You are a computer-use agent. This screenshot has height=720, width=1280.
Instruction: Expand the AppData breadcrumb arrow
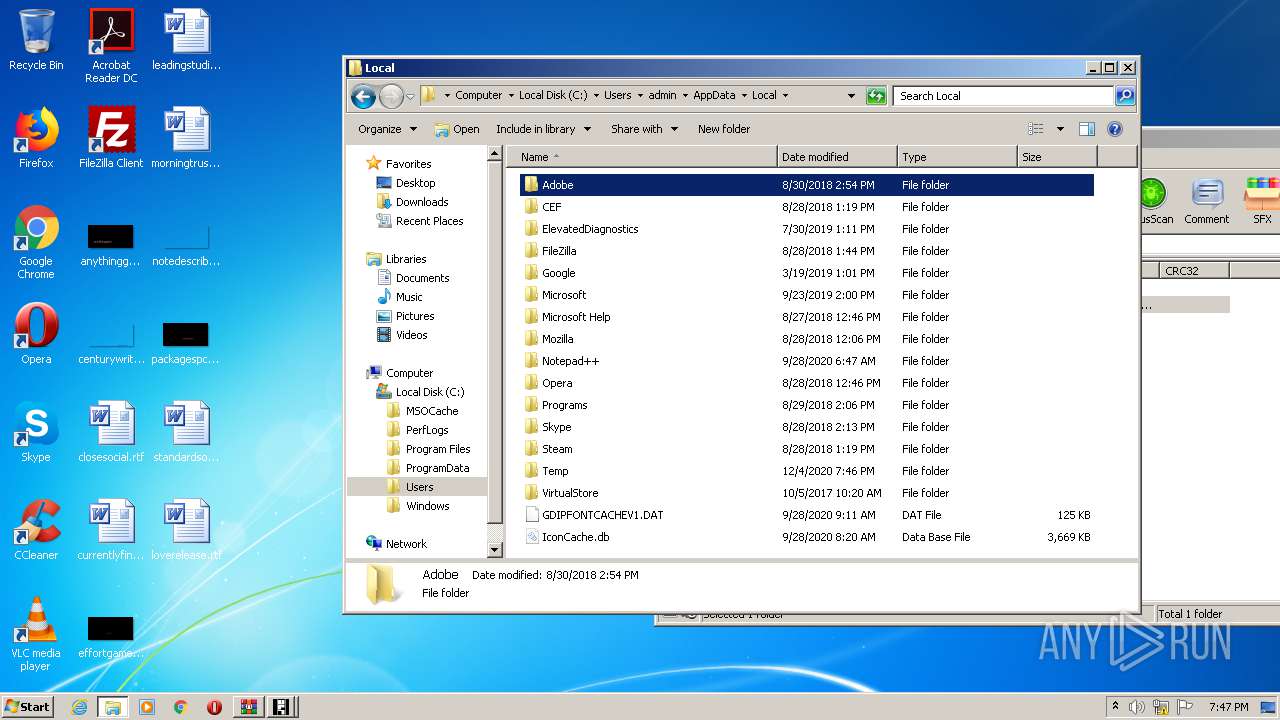pos(742,96)
